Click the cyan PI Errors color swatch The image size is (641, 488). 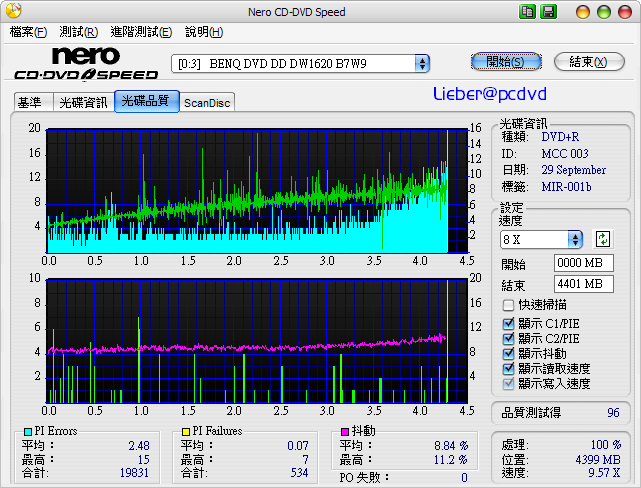coord(28,431)
